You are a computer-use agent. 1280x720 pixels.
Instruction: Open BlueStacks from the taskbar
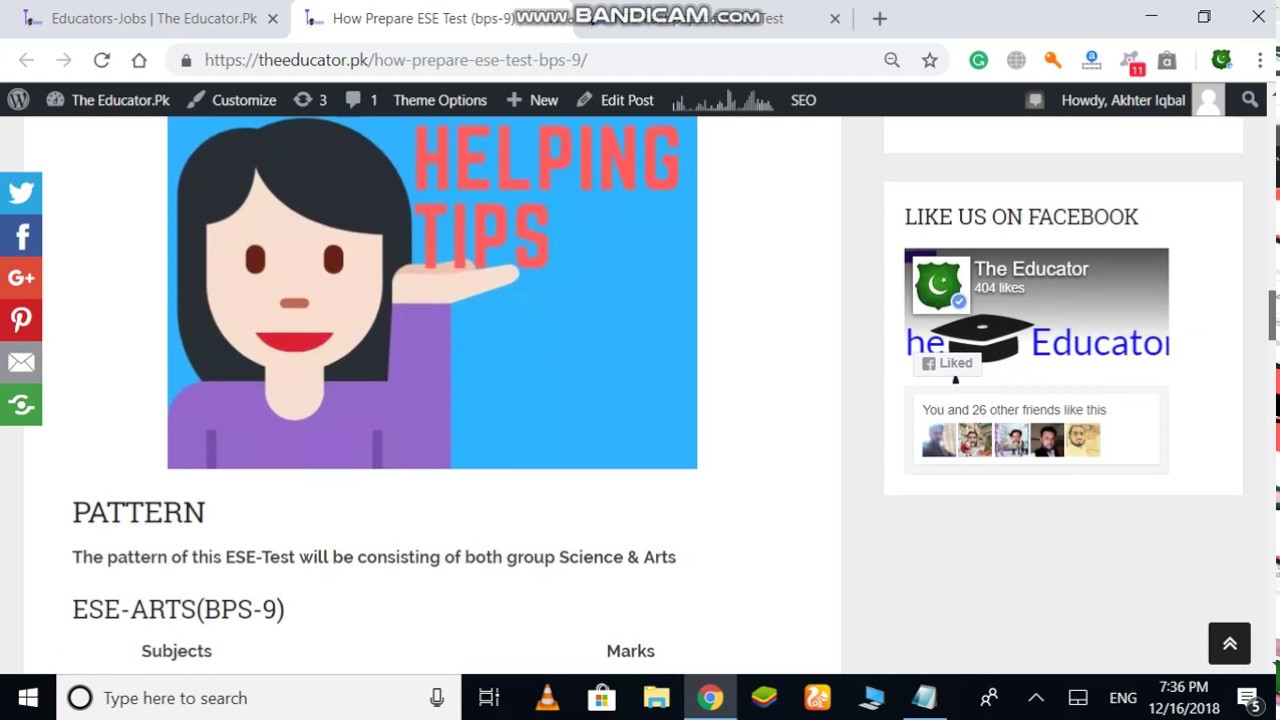coord(764,698)
